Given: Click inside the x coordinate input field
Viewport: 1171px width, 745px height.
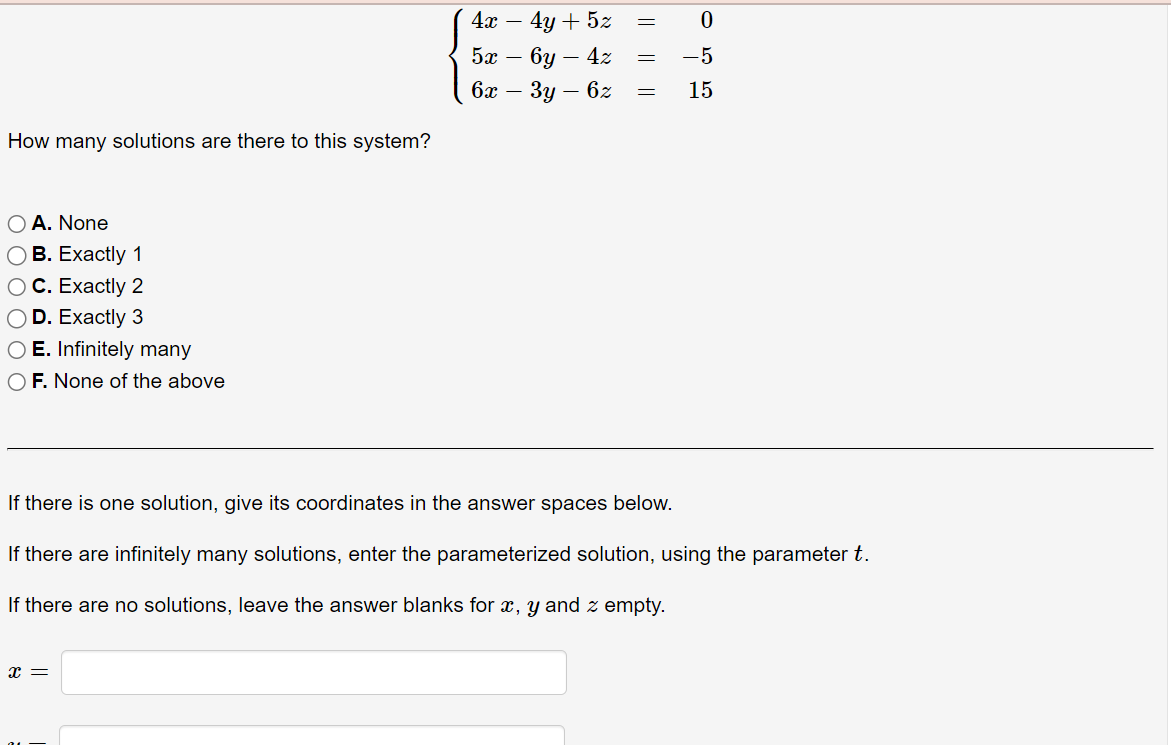Looking at the screenshot, I should click(313, 671).
